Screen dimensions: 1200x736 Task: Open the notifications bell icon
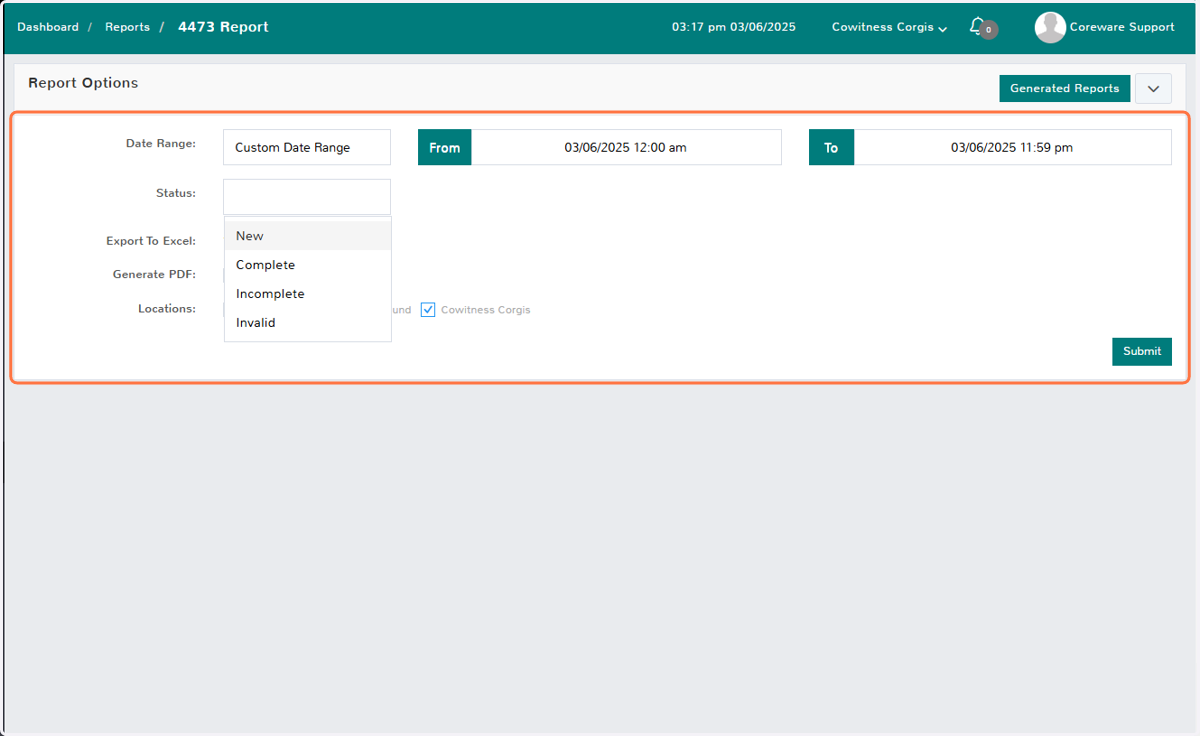(x=978, y=26)
